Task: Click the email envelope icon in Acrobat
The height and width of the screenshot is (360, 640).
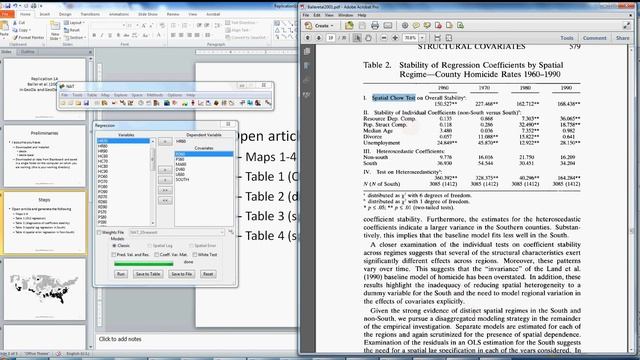Action: pos(387,26)
